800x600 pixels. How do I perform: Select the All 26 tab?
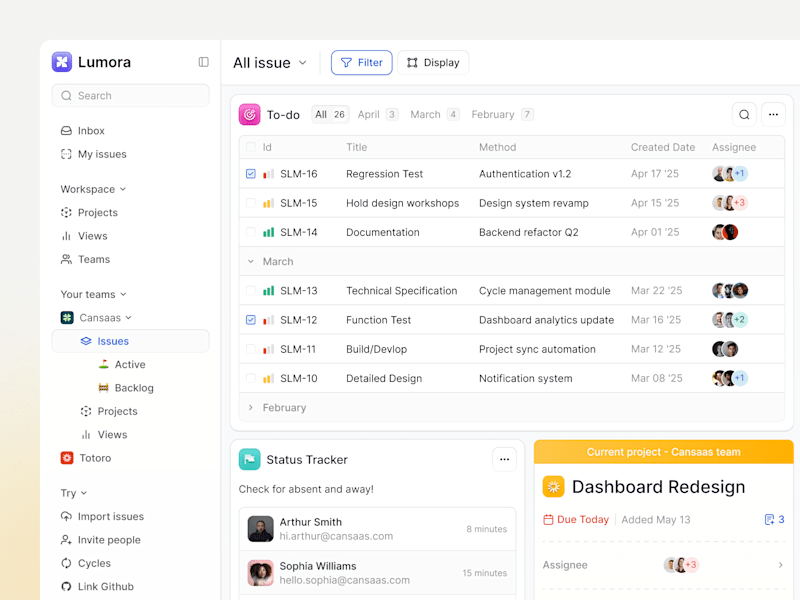click(x=330, y=114)
